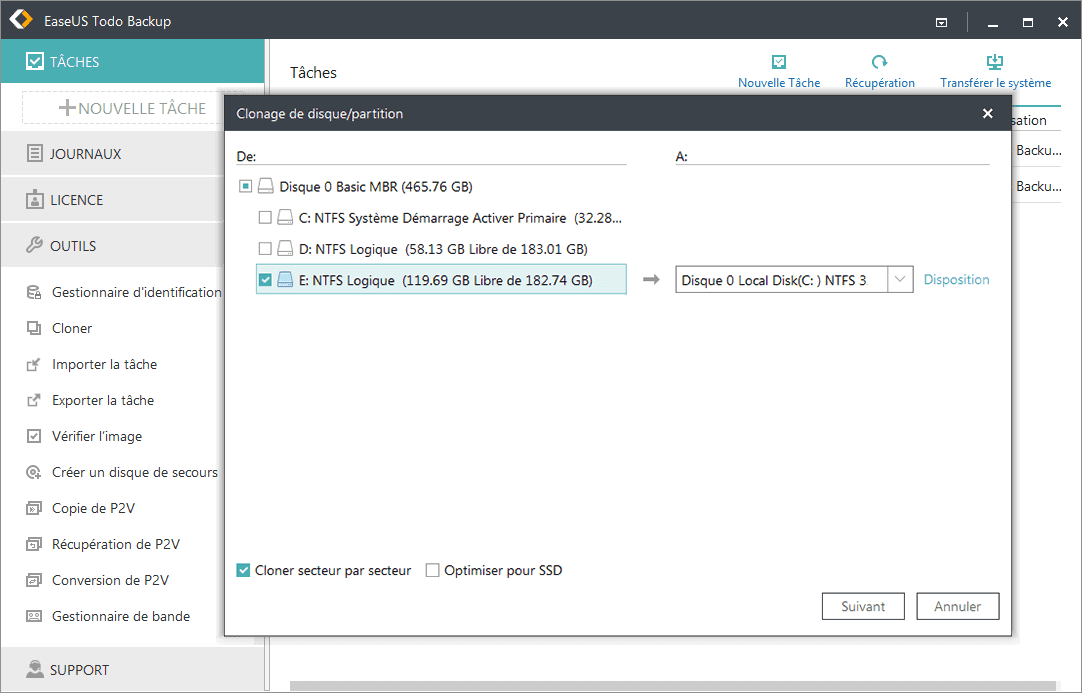This screenshot has height=693, width=1082.
Task: Click the plus icon of Nouvelle Tâche
Action: [x=67, y=108]
